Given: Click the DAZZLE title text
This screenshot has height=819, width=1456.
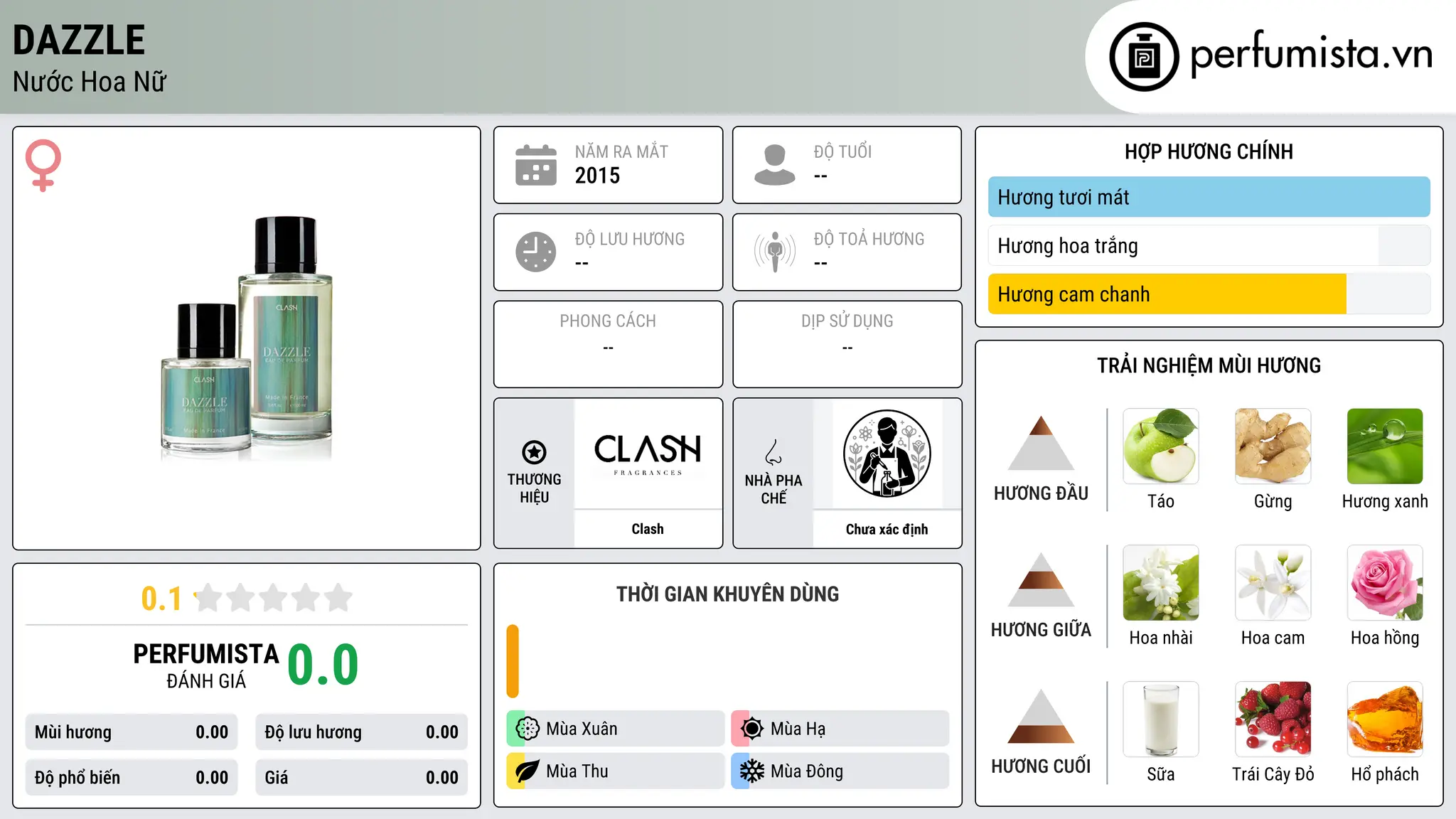Looking at the screenshot, I should (x=79, y=40).
